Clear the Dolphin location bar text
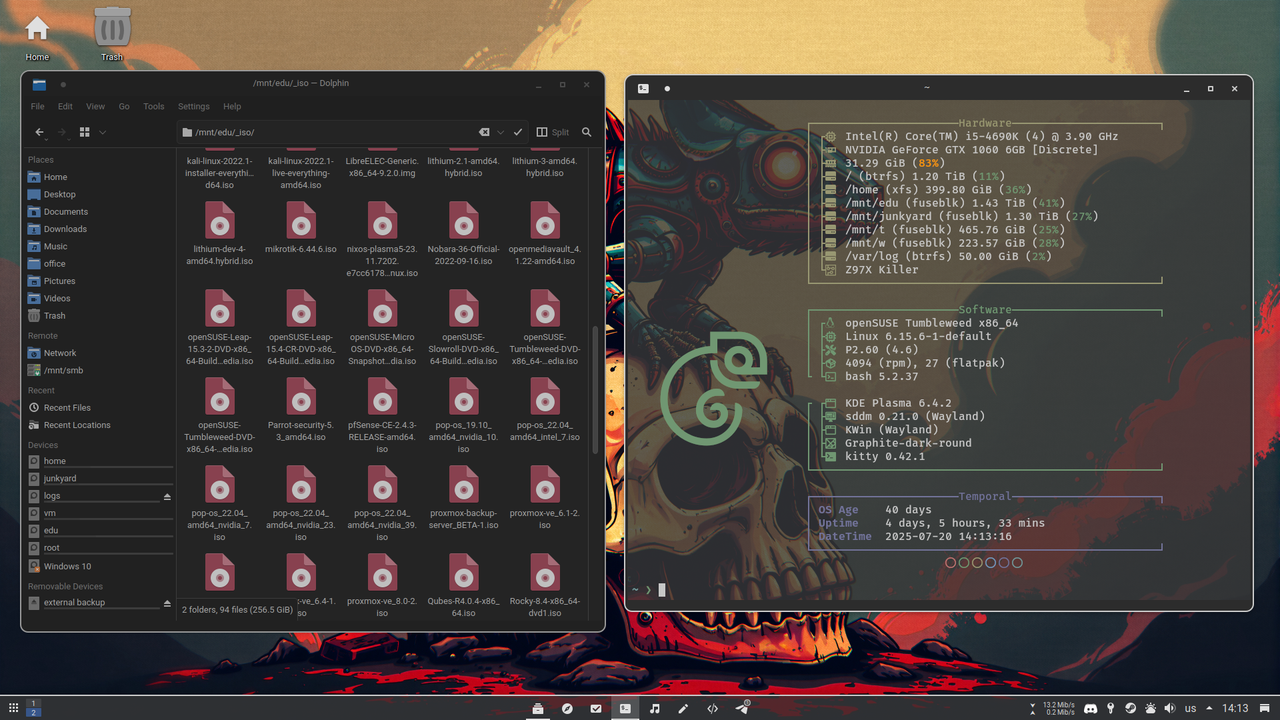 coord(484,132)
